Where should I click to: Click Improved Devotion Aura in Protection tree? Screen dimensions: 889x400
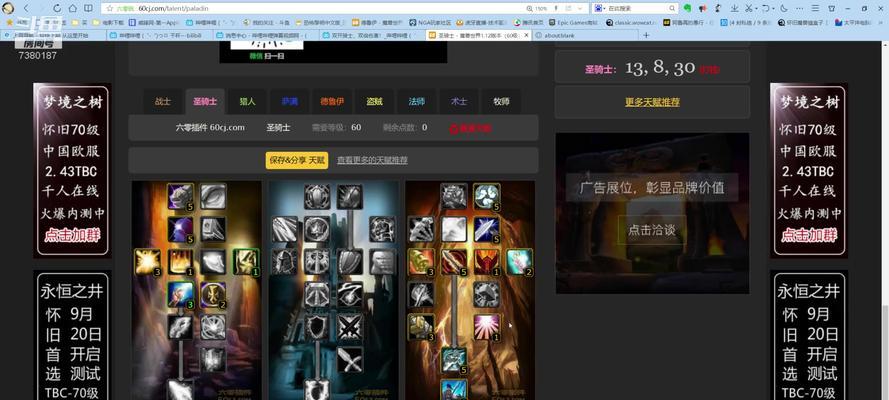317,197
